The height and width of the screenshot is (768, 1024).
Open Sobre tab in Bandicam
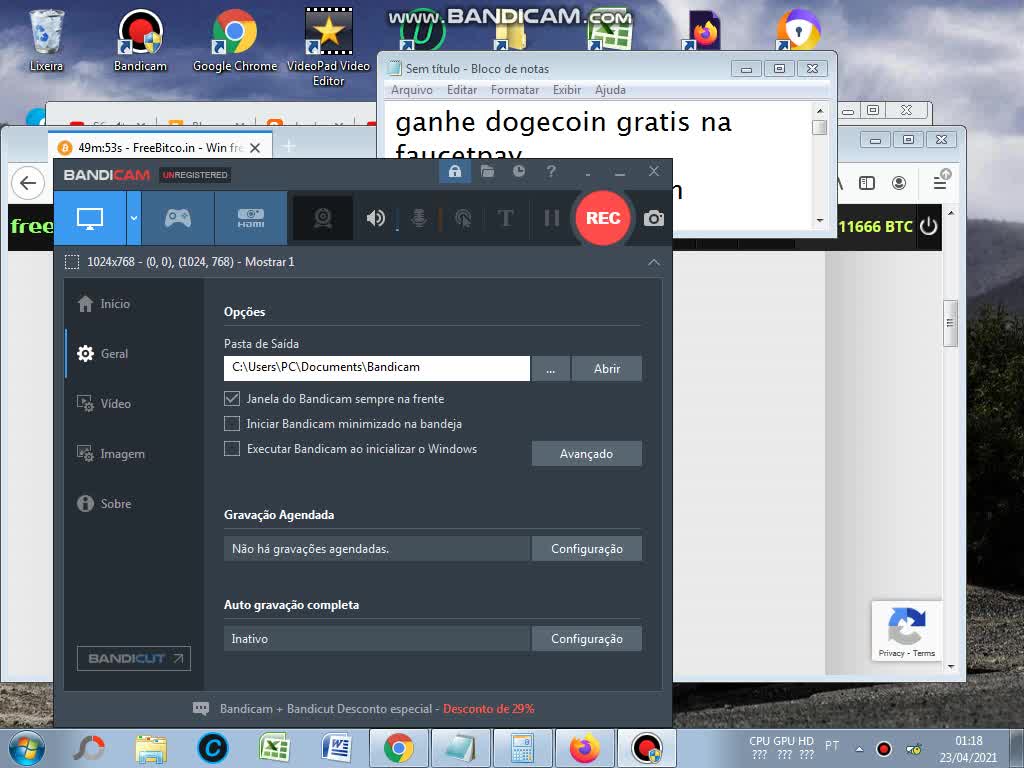click(104, 504)
